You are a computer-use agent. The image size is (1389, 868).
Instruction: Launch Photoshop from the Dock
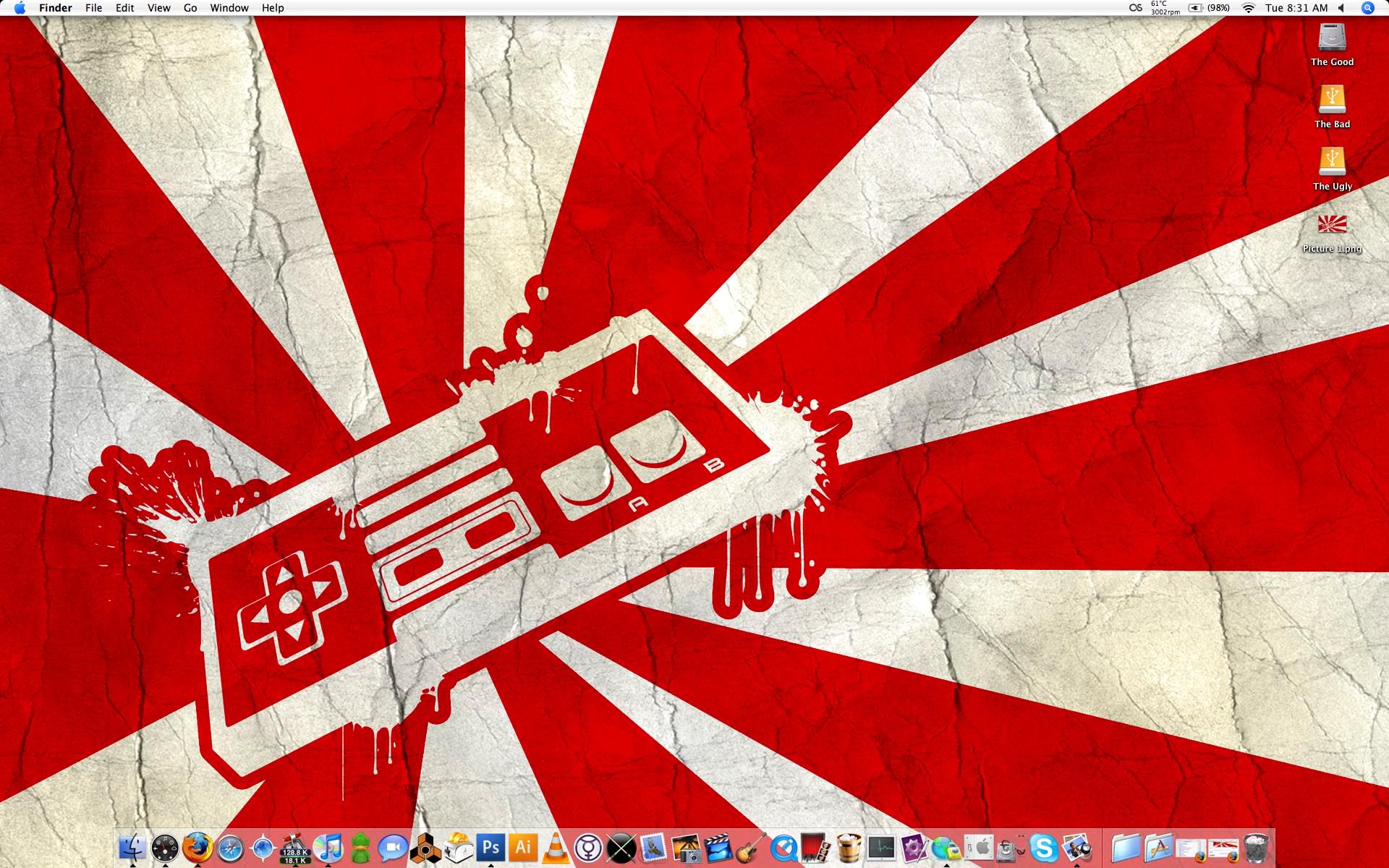491,848
